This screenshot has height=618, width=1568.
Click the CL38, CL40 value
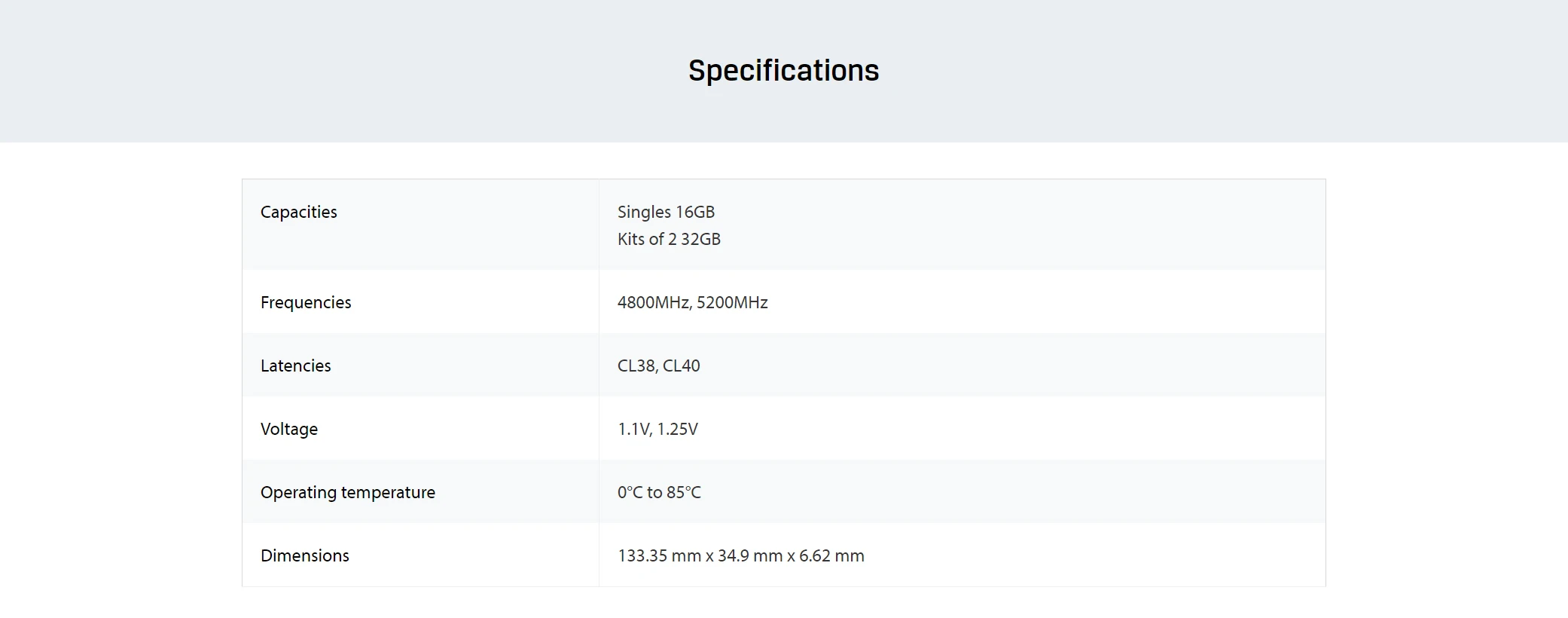(658, 366)
